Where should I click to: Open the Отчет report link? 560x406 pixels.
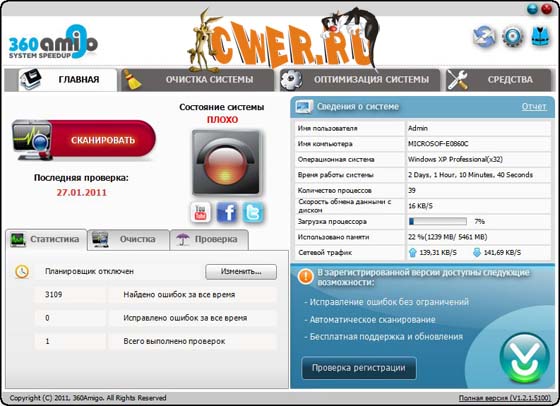click(x=534, y=106)
